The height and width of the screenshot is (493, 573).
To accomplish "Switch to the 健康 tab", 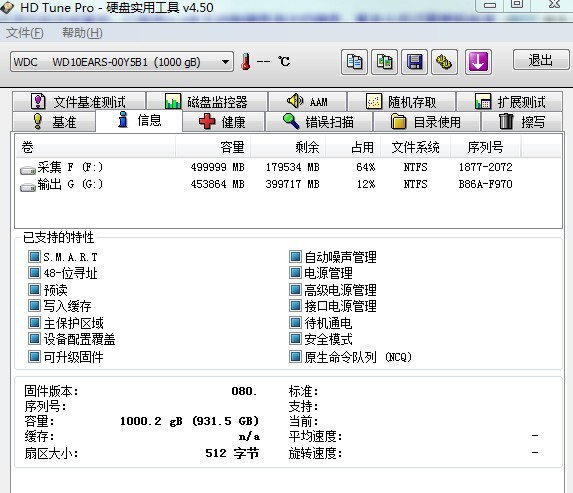I will pyautogui.click(x=223, y=122).
